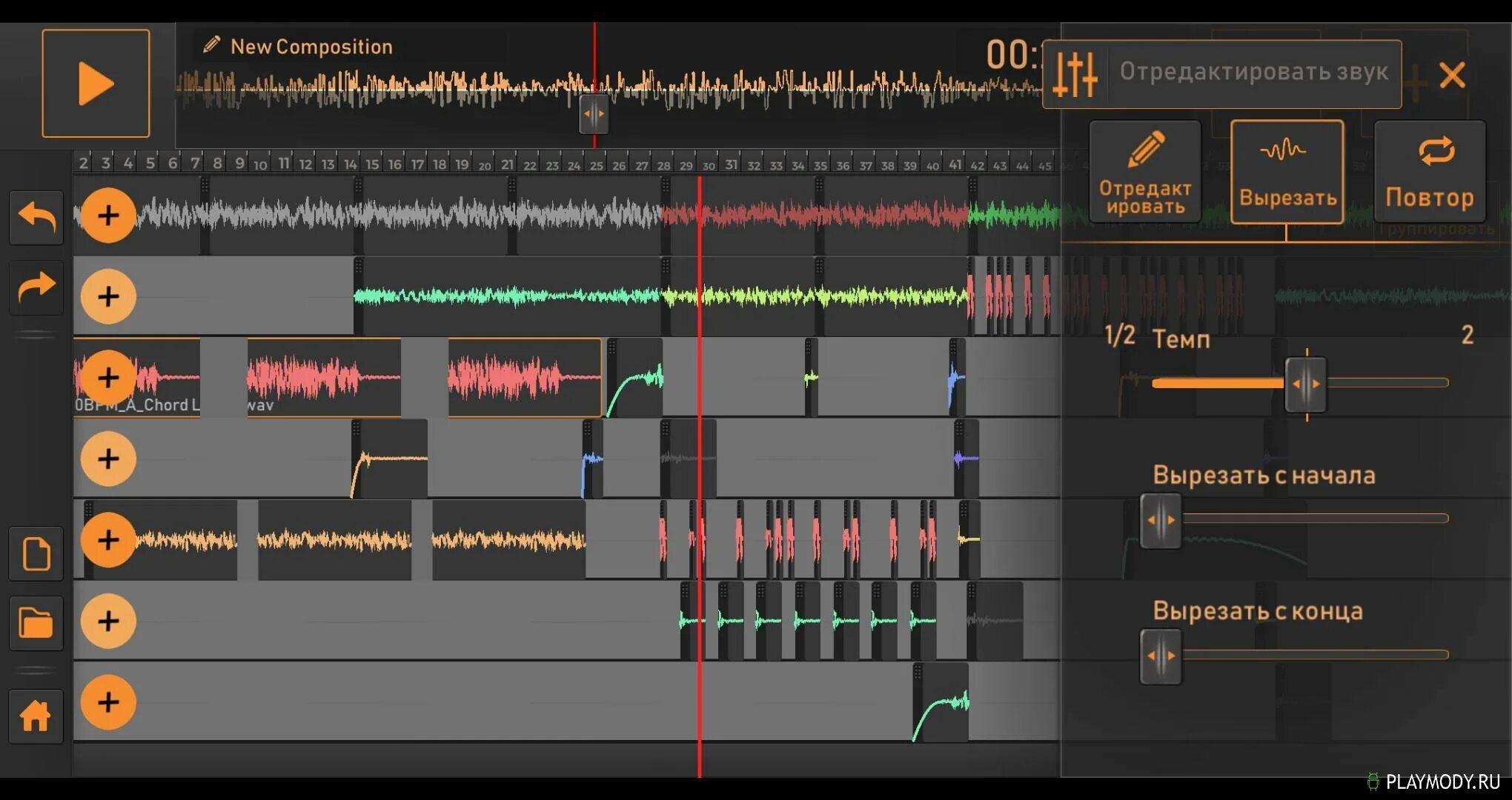Select the orange curve clip on track four
This screenshot has height=800, width=1512.
tap(389, 459)
